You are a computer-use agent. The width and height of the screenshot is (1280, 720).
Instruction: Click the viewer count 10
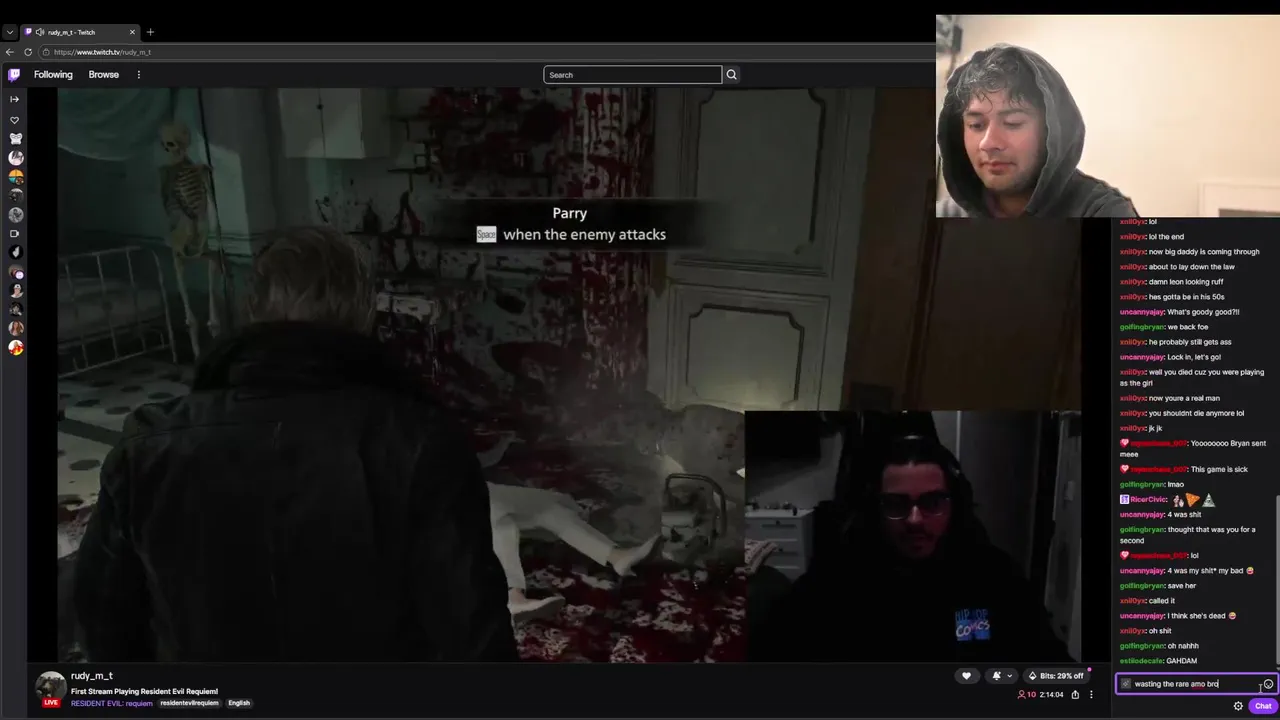pyautogui.click(x=1027, y=694)
